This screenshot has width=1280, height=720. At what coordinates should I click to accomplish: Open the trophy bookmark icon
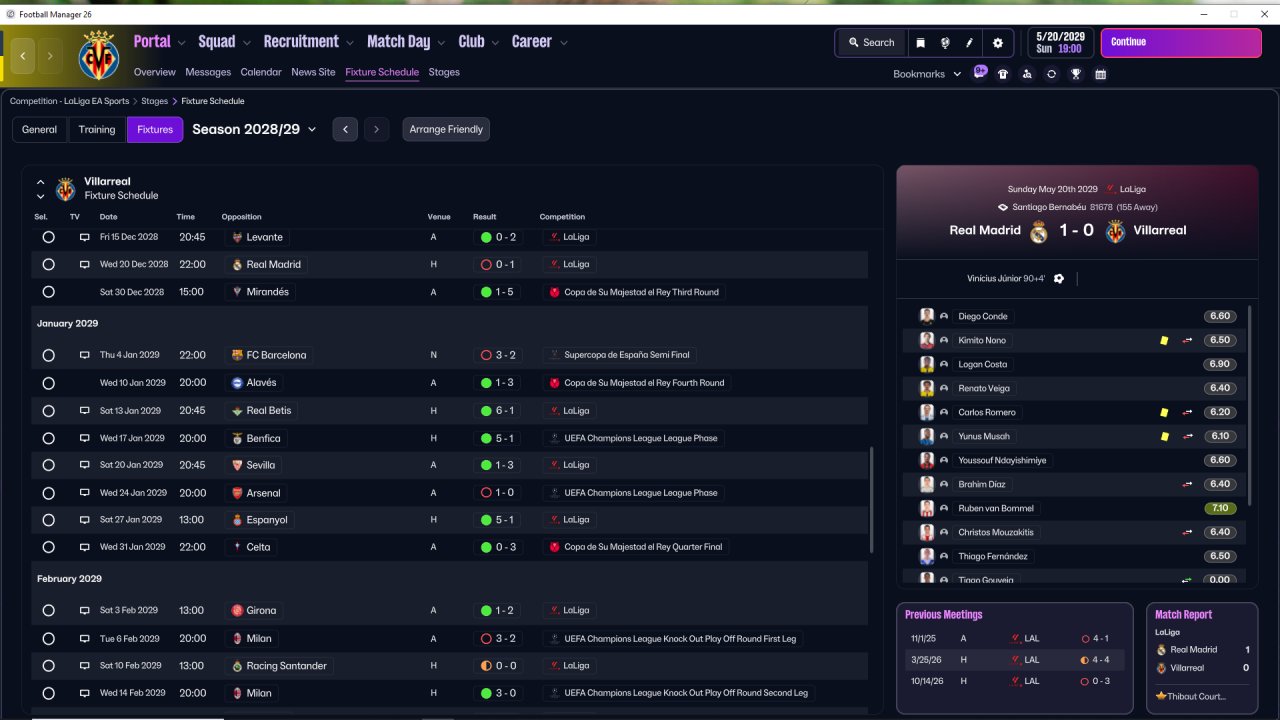click(x=1076, y=74)
